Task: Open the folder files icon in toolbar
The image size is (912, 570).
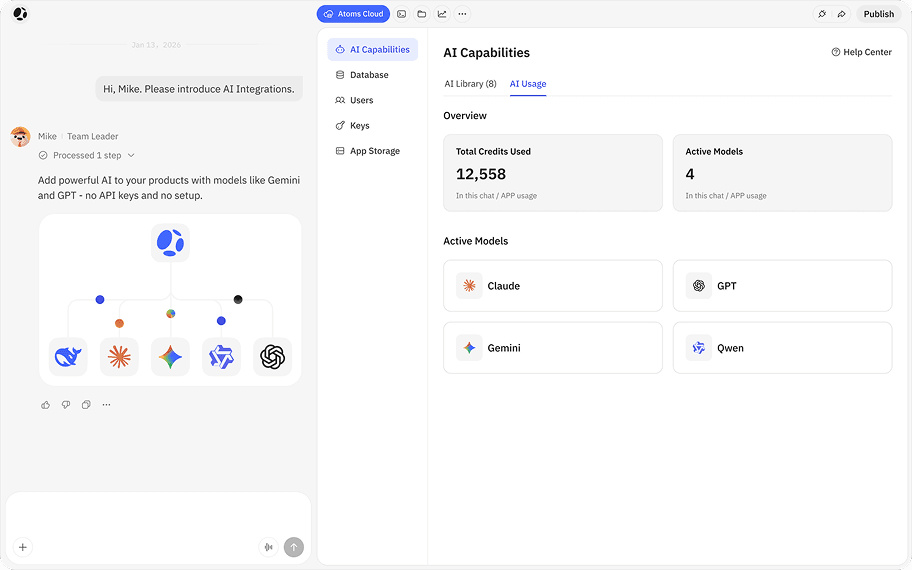Action: click(x=422, y=14)
